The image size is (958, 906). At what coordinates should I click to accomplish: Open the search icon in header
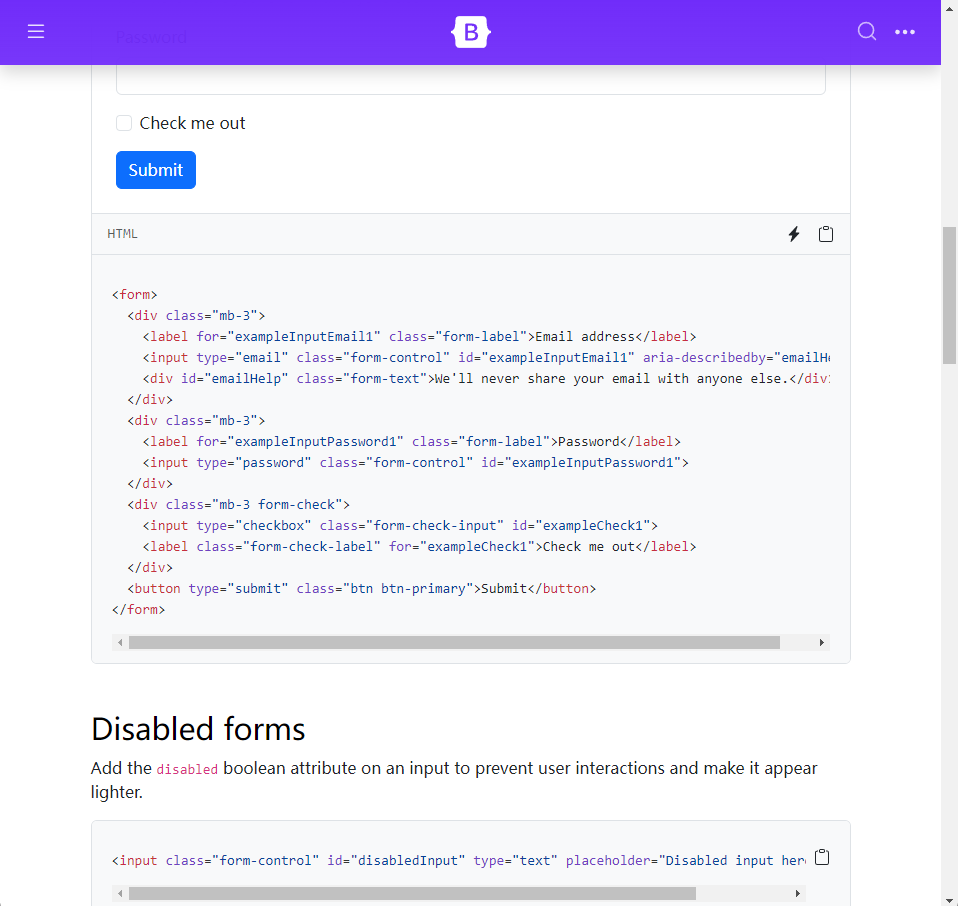(x=866, y=31)
